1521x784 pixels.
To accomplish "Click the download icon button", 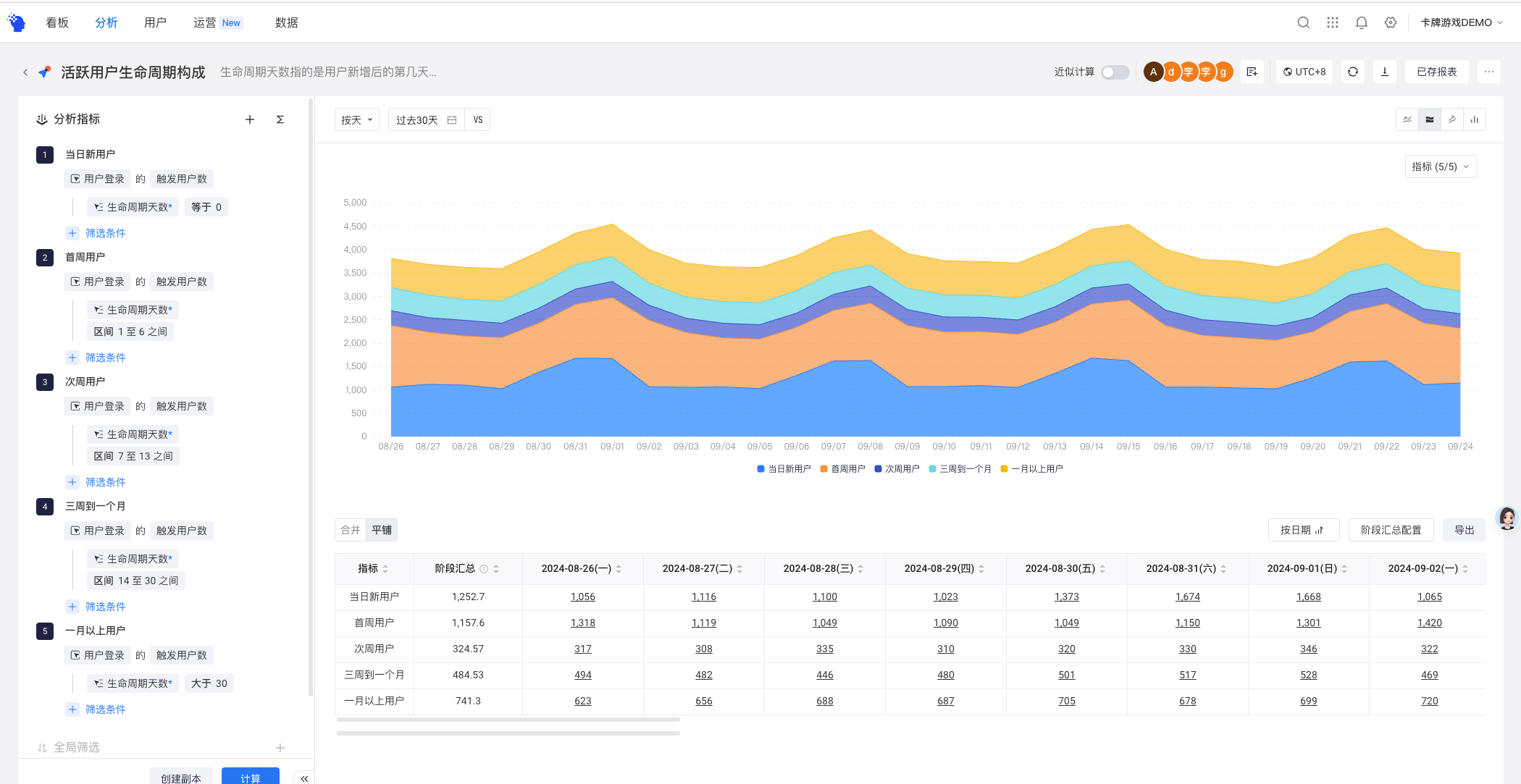I will 1385,72.
